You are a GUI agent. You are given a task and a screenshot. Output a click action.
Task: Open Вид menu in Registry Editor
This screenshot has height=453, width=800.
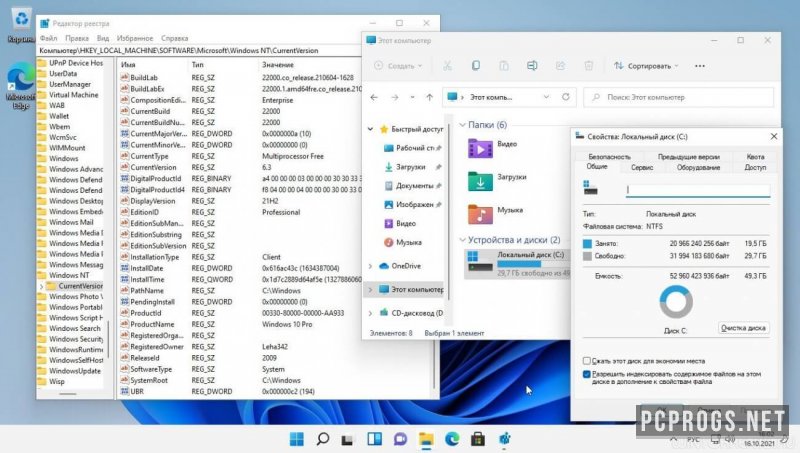point(103,38)
